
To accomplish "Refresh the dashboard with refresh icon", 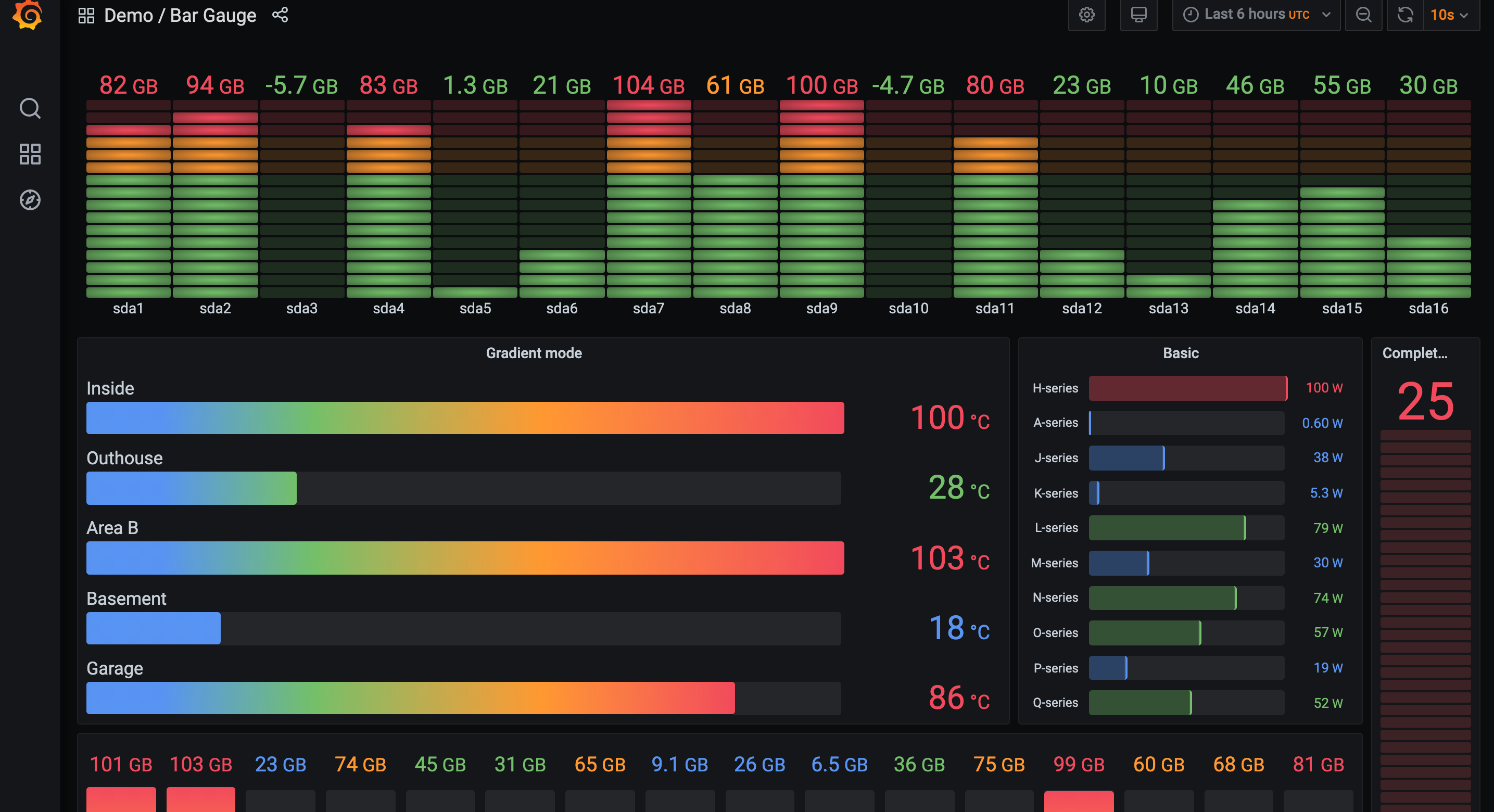I will pos(1404,15).
